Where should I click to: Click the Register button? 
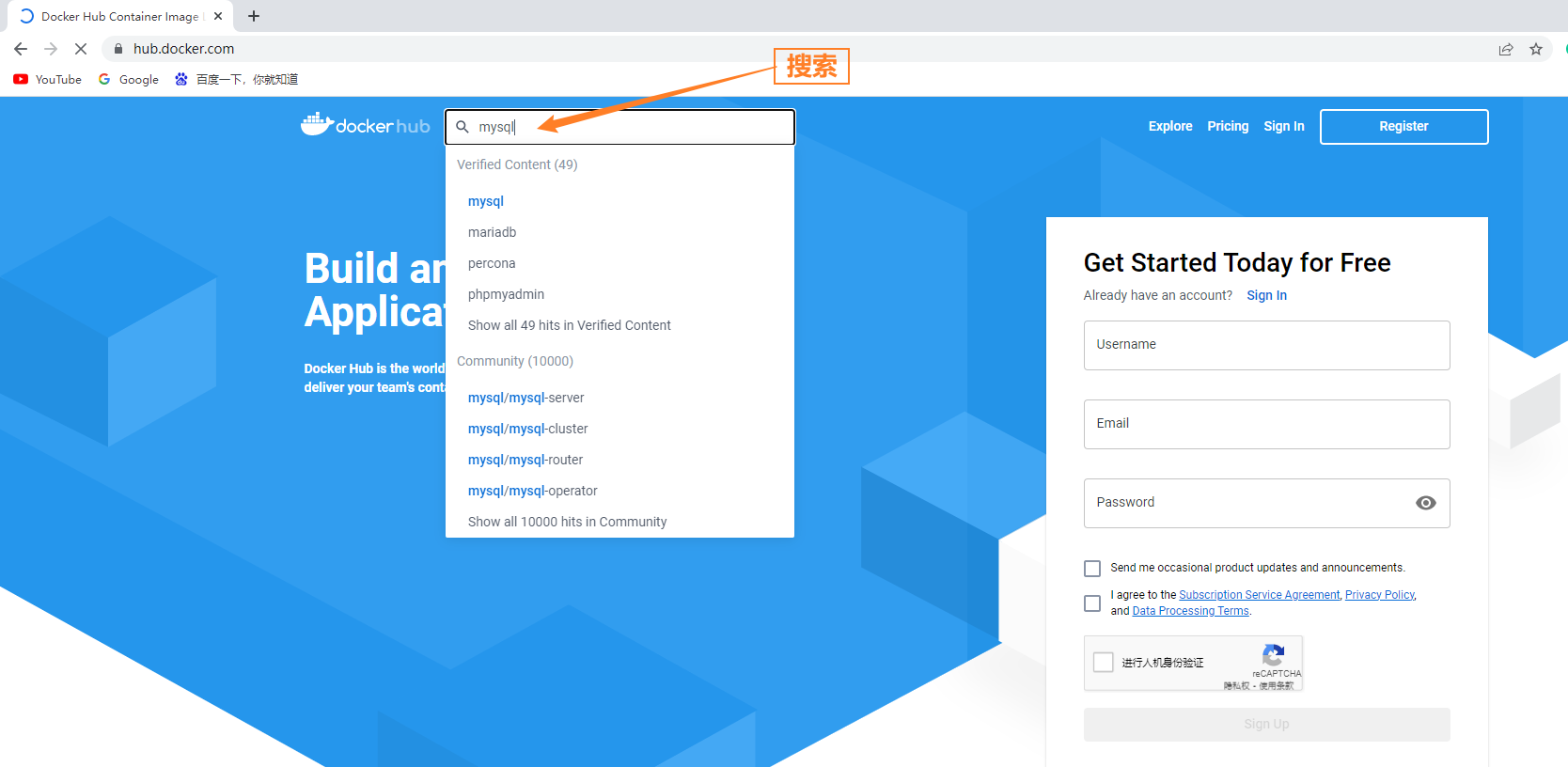coord(1403,127)
